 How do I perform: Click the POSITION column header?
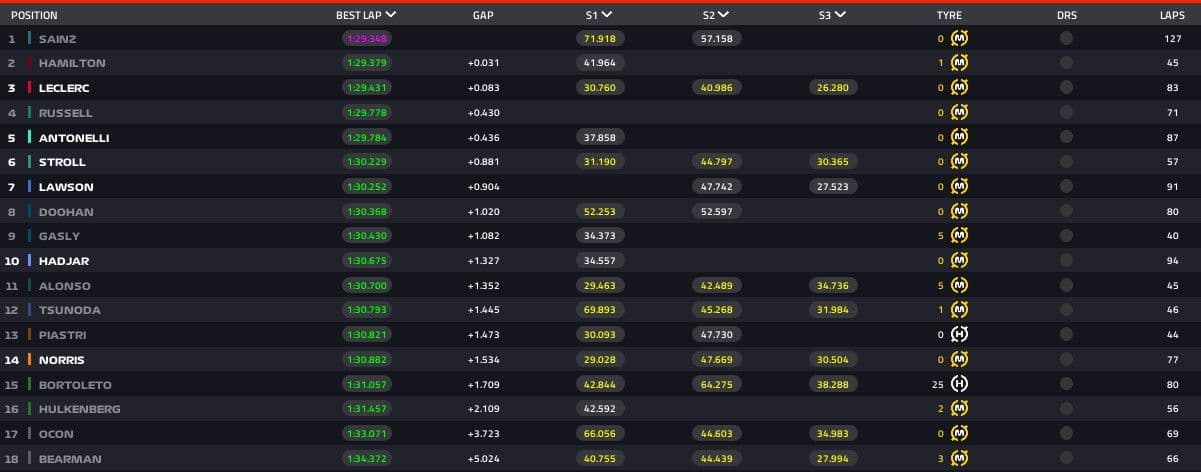click(34, 16)
